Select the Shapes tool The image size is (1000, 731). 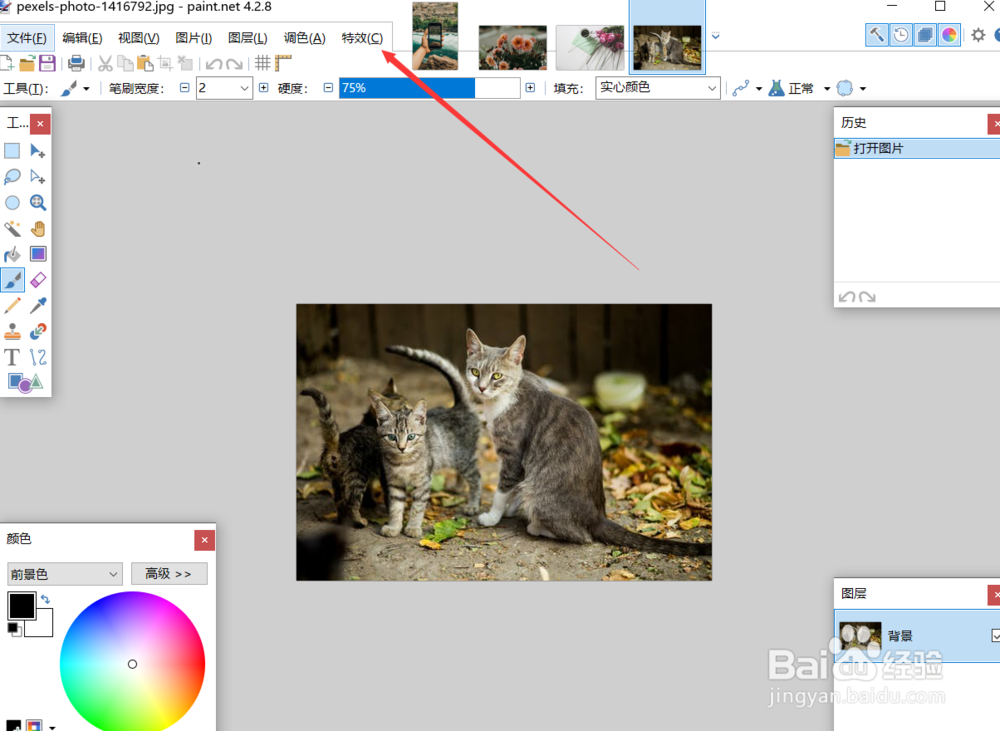point(24,383)
